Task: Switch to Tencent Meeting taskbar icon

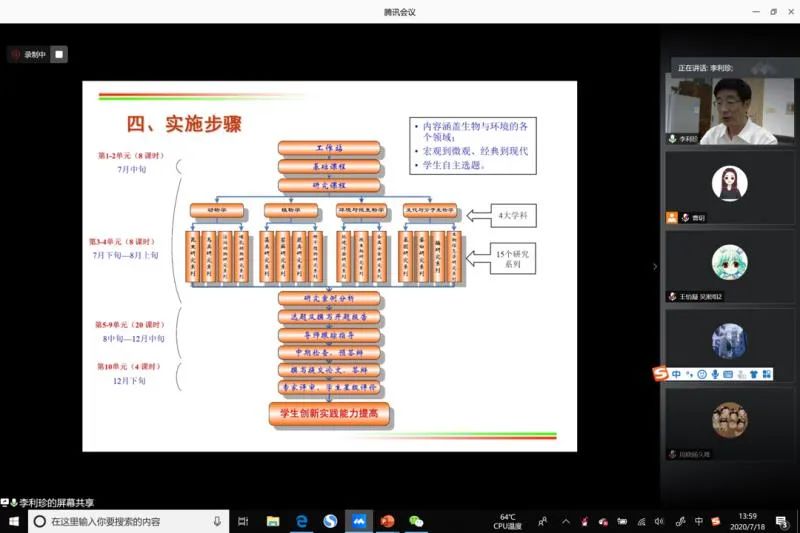Action: click(358, 521)
